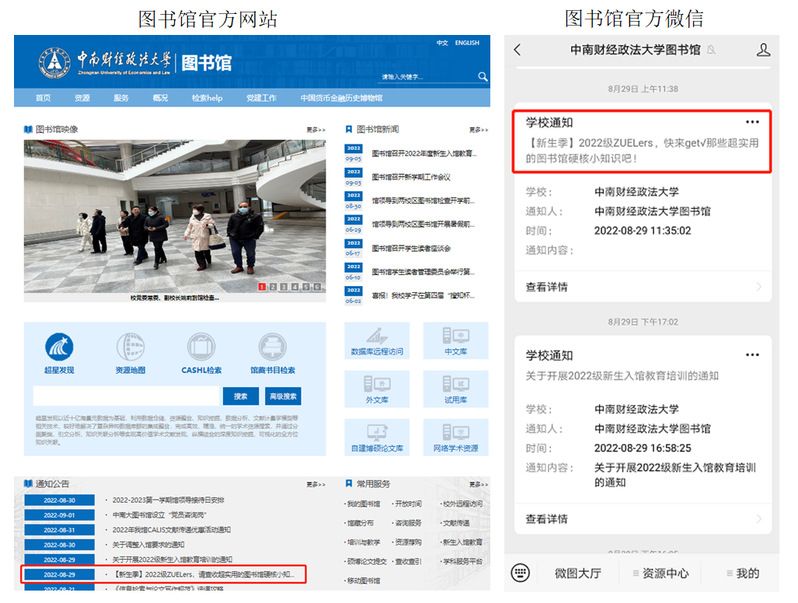The height and width of the screenshot is (603, 798).
Task: Tap the back arrow in WeChat header
Action: [518, 50]
